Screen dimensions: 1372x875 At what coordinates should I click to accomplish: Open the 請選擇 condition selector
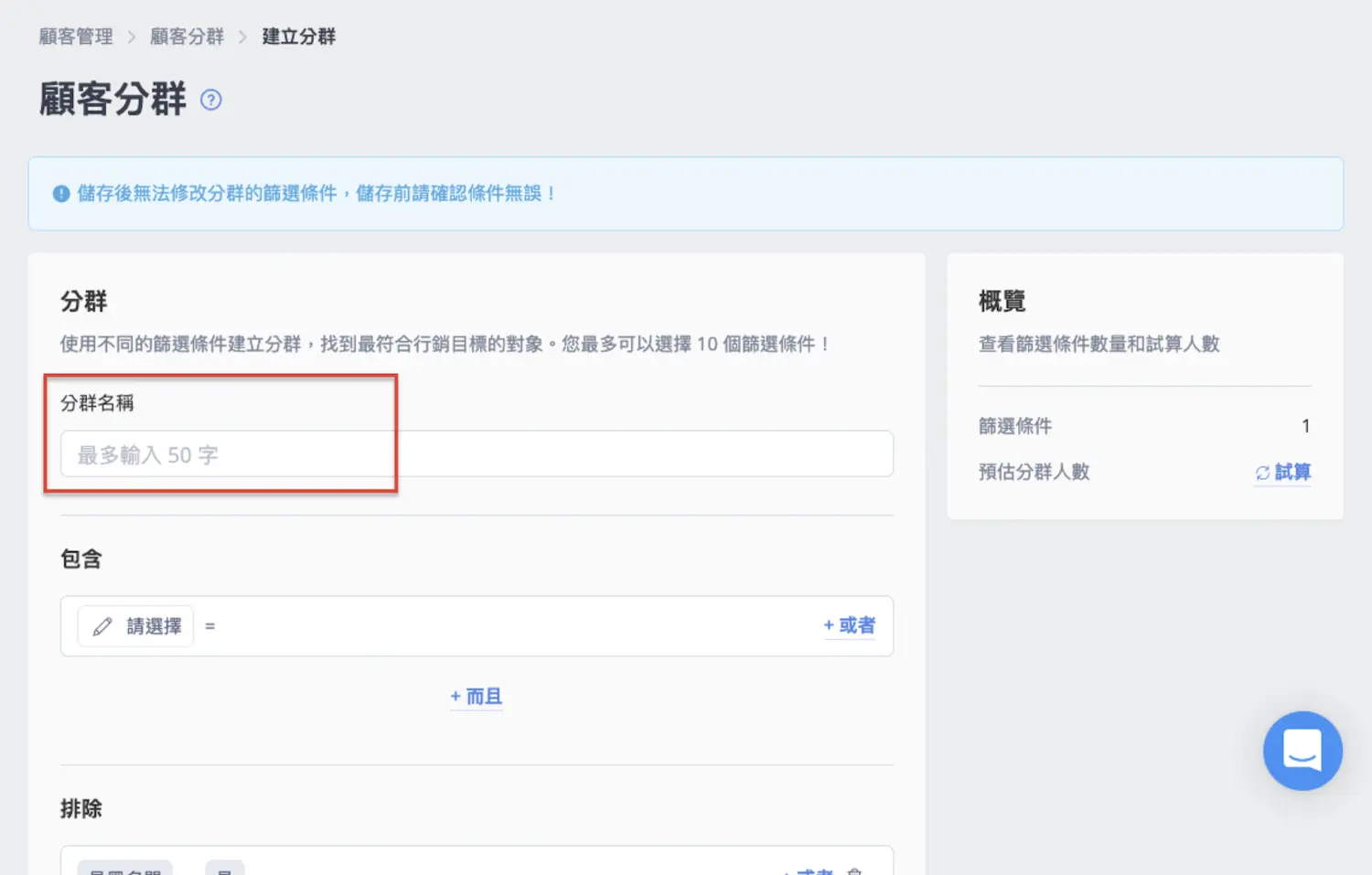(x=135, y=625)
